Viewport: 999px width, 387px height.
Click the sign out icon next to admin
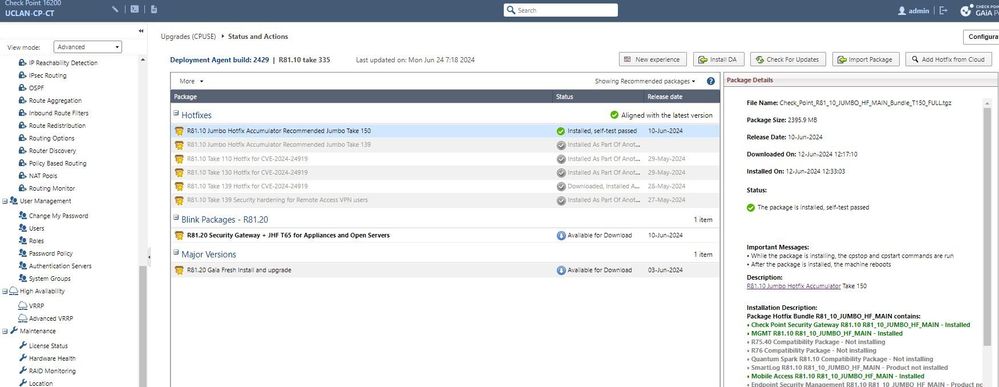click(944, 11)
